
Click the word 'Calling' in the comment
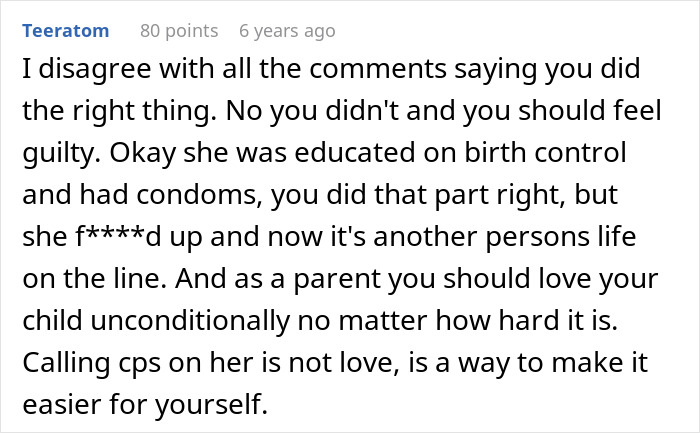click(66, 363)
